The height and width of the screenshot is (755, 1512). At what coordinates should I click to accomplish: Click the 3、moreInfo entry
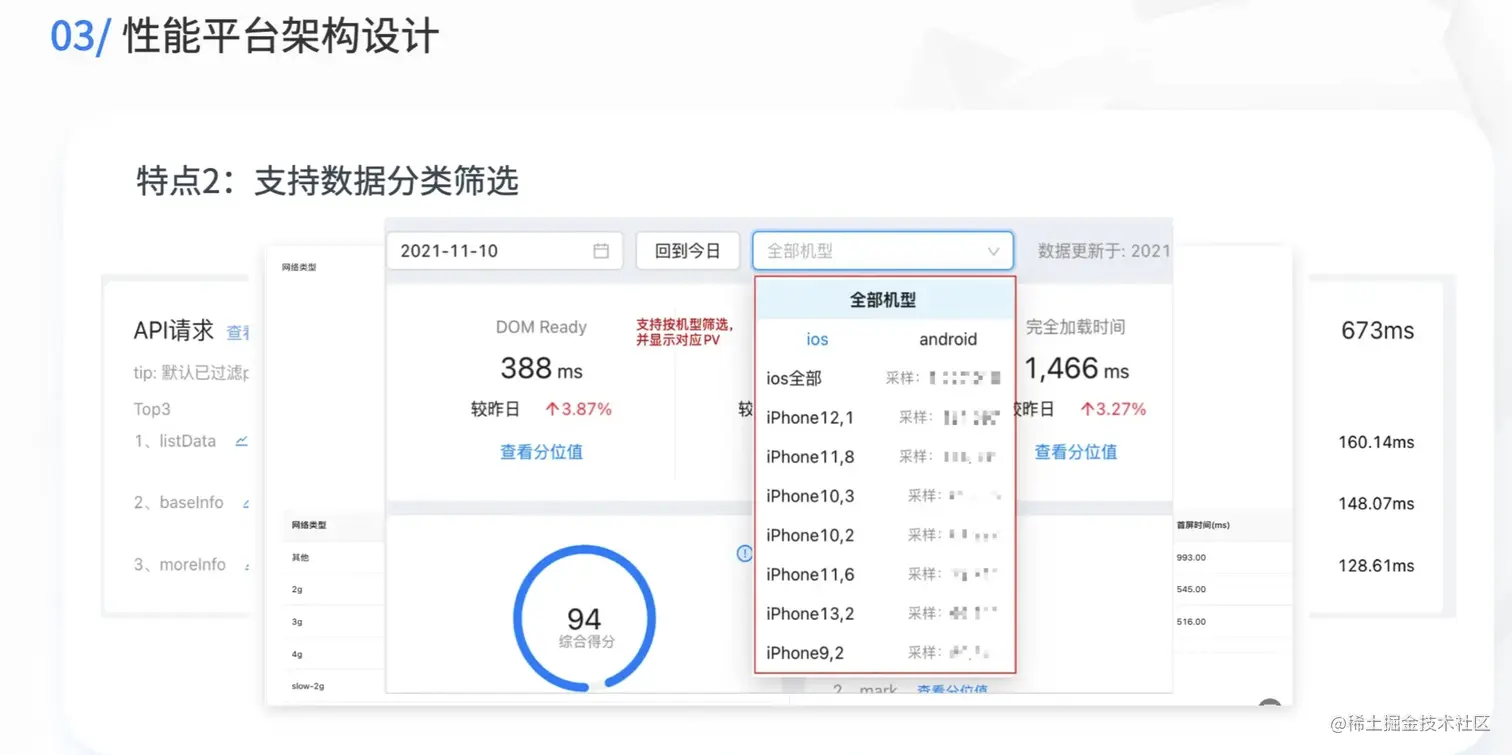click(180, 564)
